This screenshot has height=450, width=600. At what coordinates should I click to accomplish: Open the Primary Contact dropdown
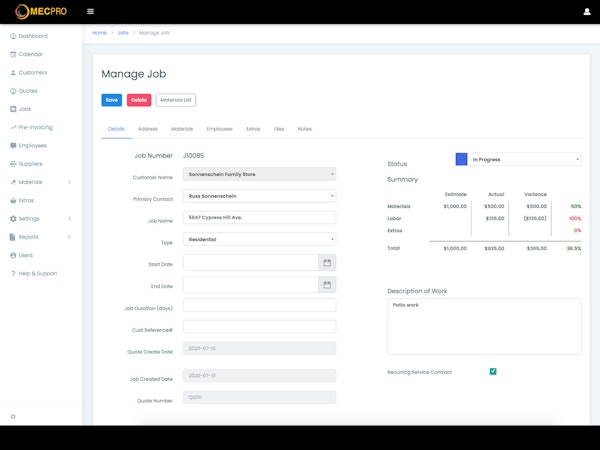(x=259, y=196)
